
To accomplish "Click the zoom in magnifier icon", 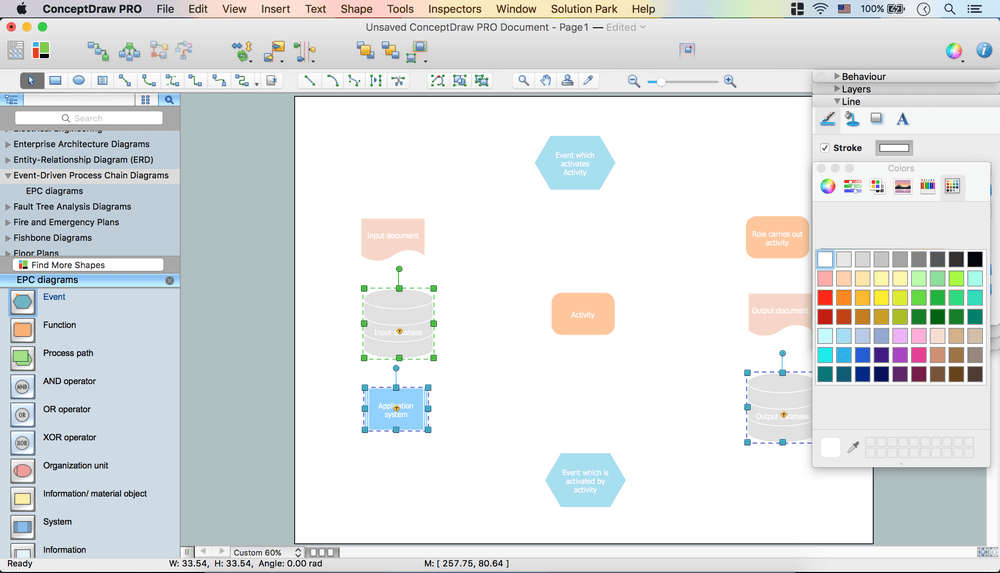I will tap(730, 81).
